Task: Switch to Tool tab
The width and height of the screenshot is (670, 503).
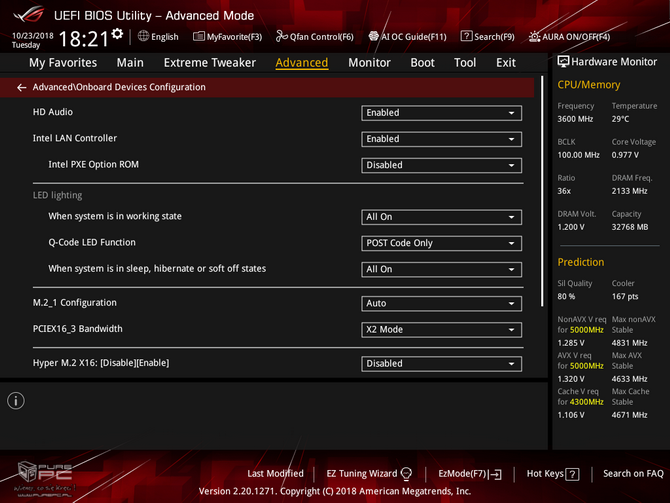Action: (465, 63)
